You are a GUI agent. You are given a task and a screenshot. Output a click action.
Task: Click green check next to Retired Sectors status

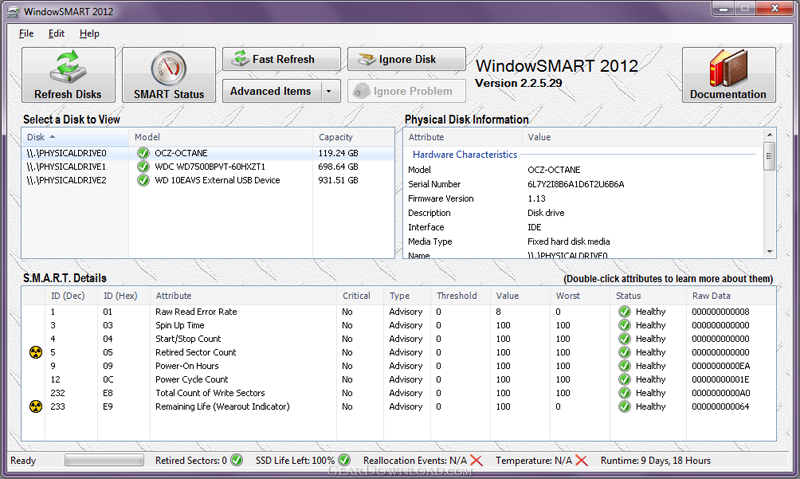(236, 460)
